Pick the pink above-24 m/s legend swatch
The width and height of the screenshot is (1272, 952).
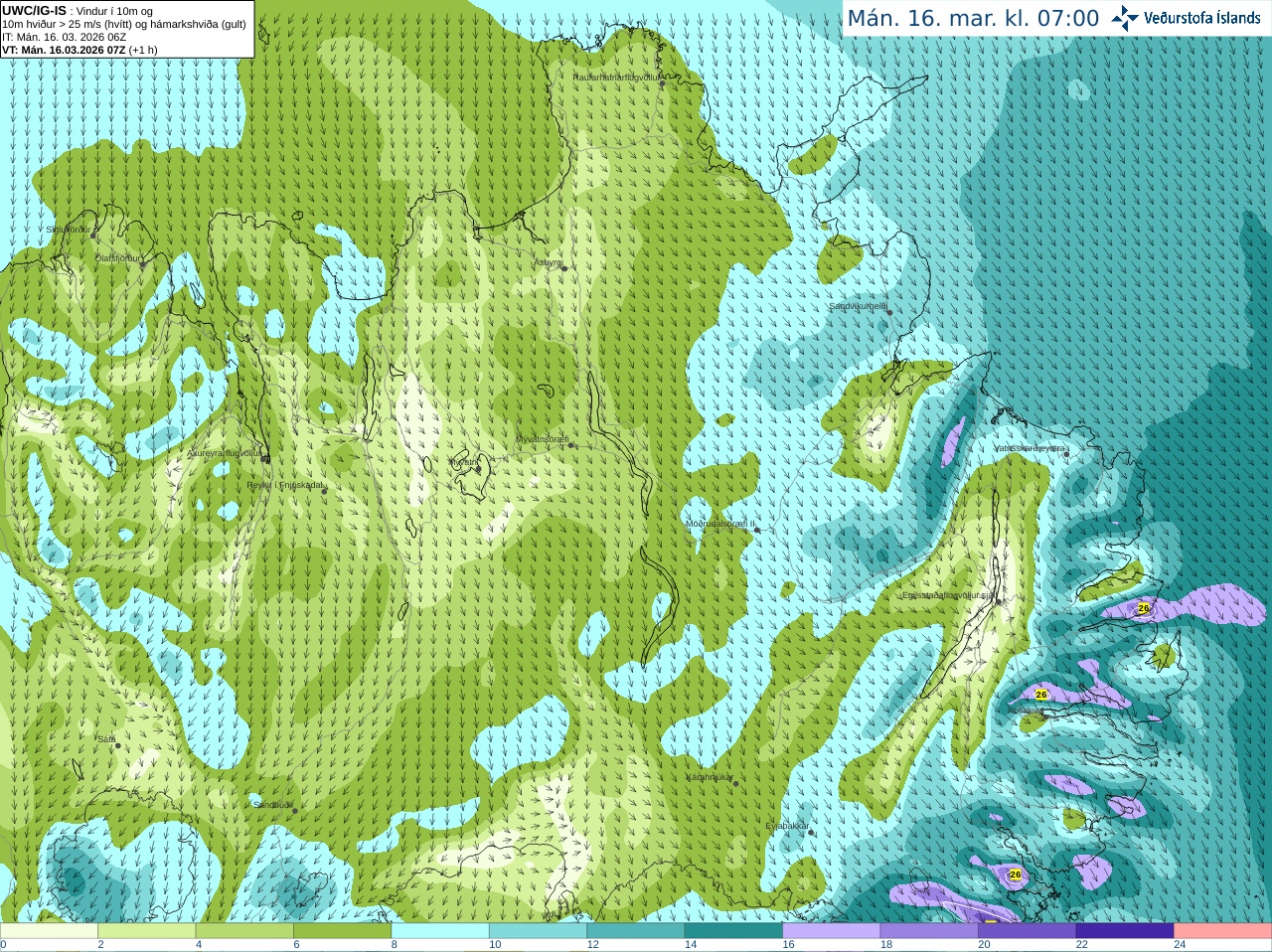pyautogui.click(x=1223, y=931)
